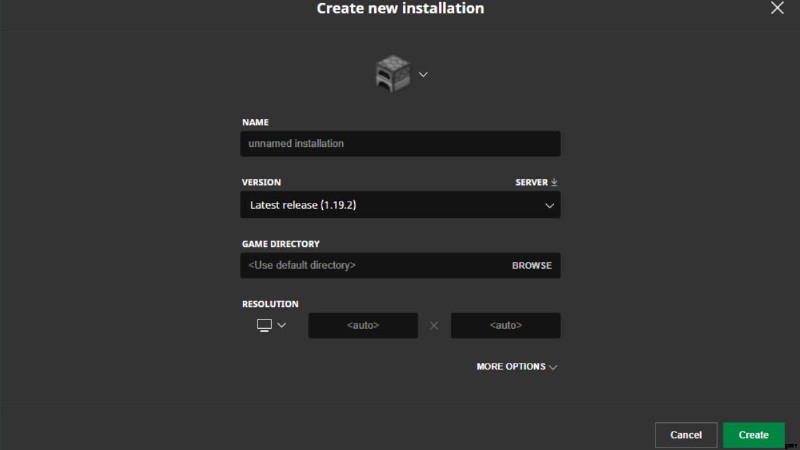Expand More Options section
The image size is (800, 450).
tap(516, 367)
